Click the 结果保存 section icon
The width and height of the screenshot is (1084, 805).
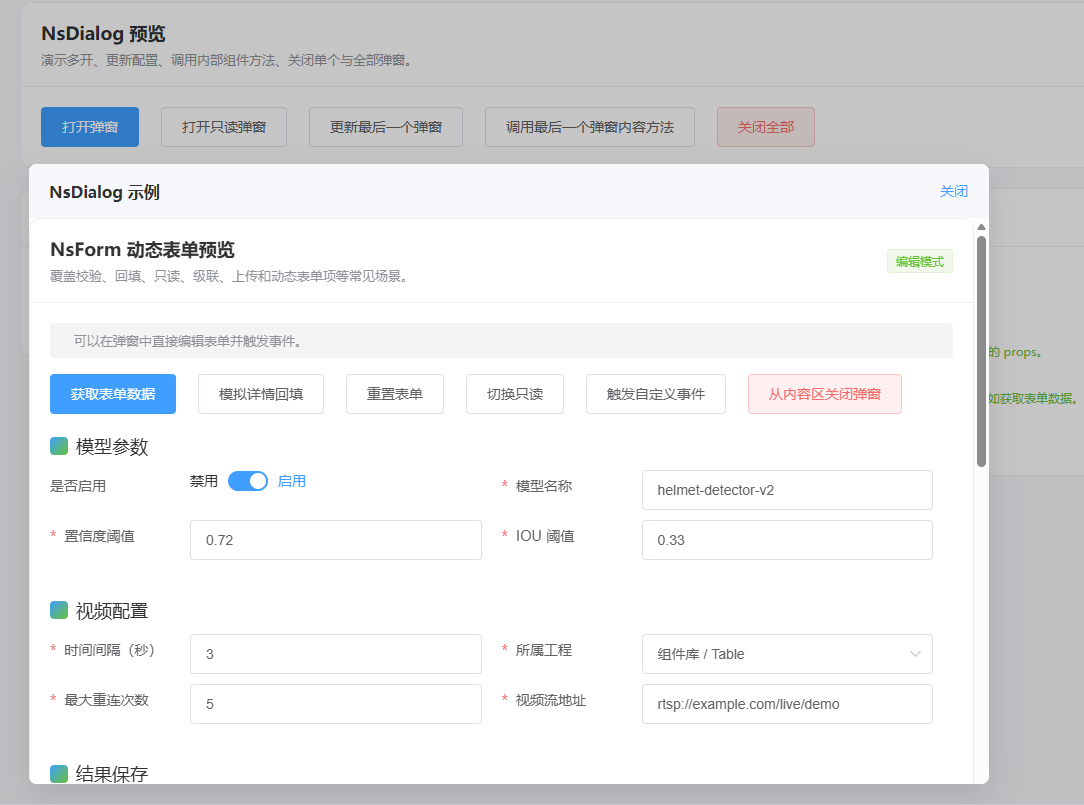tap(59, 774)
